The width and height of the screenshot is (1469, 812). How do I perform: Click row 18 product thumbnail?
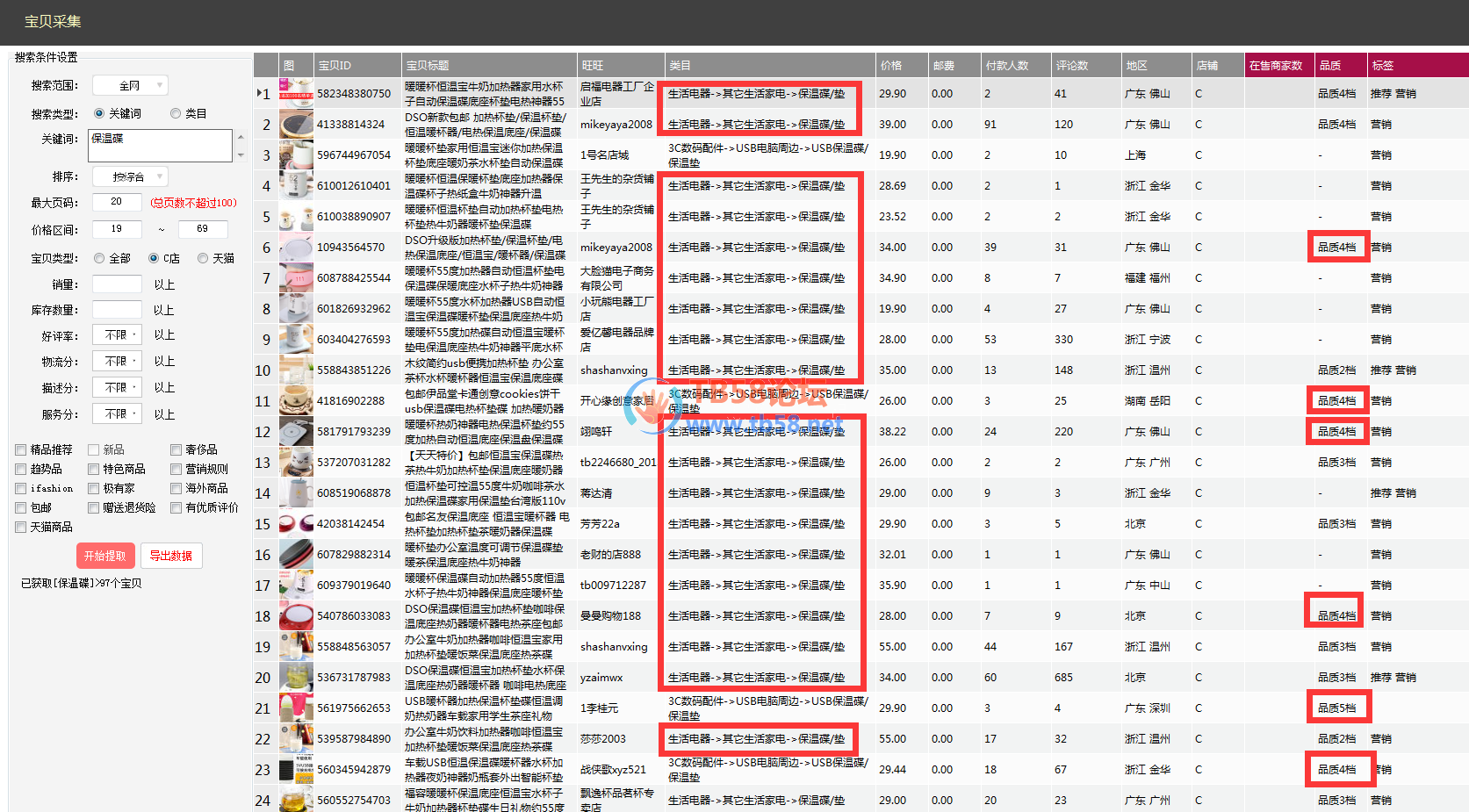coord(296,616)
